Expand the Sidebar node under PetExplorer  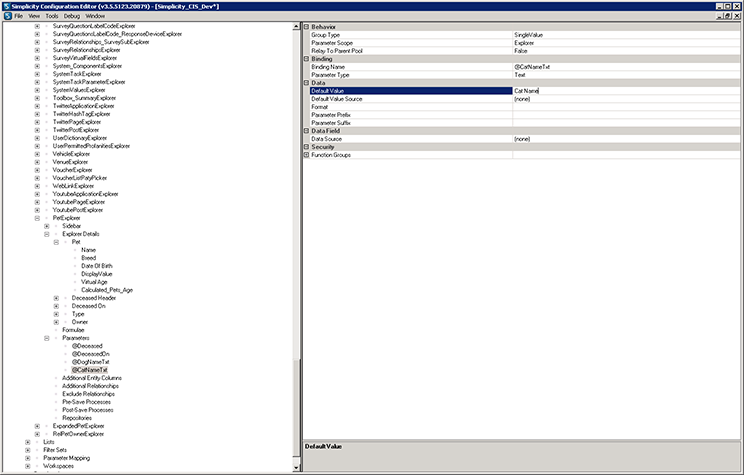[46, 226]
